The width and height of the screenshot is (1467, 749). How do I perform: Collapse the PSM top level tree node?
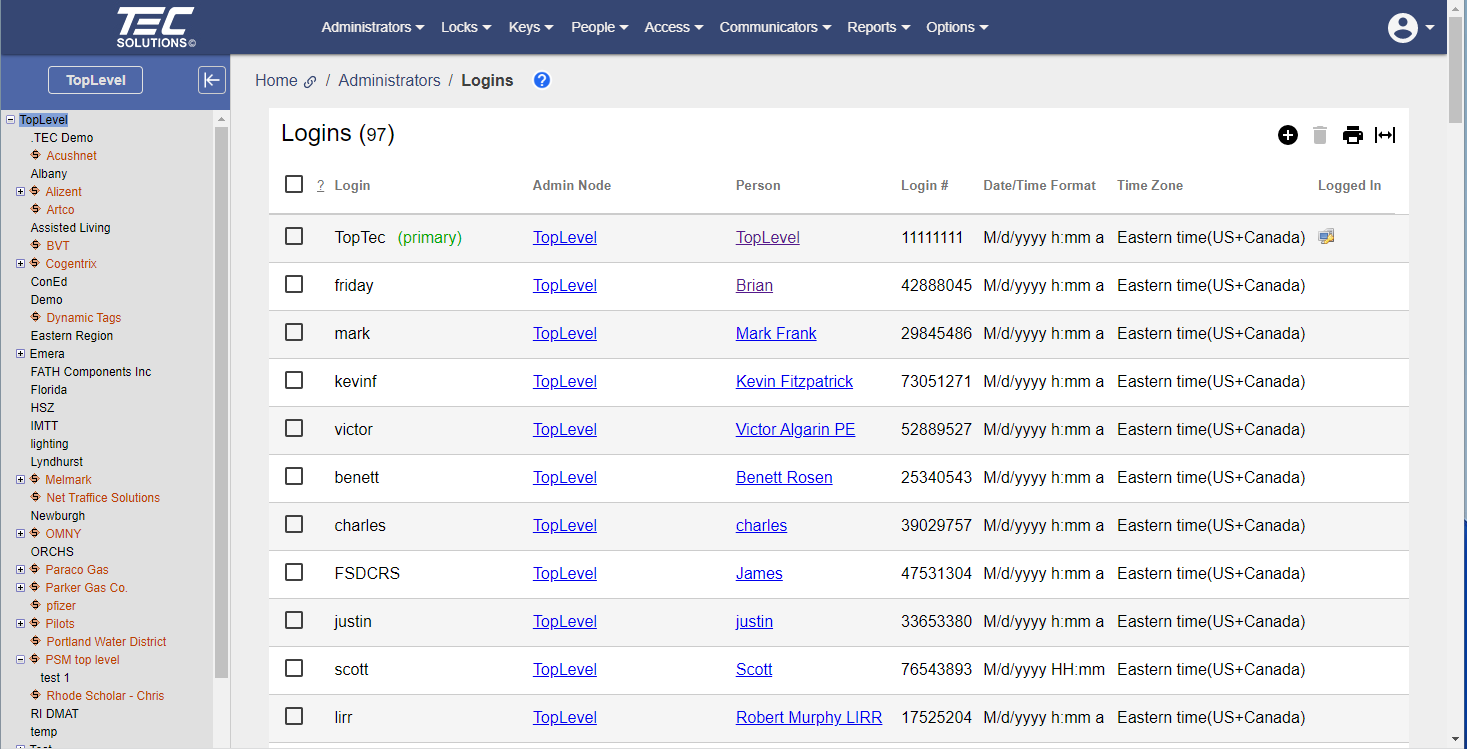(21, 660)
